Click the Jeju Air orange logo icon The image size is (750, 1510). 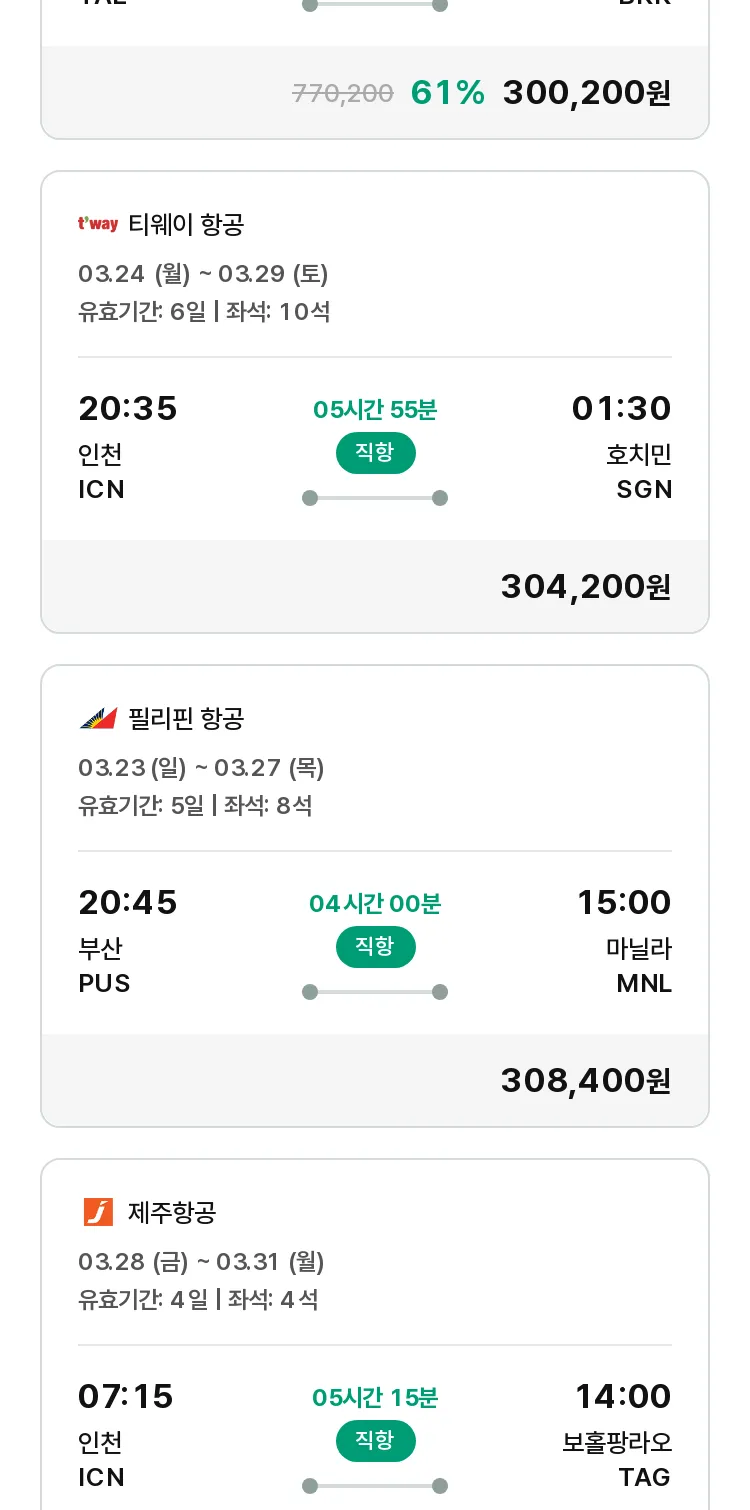(98, 1212)
